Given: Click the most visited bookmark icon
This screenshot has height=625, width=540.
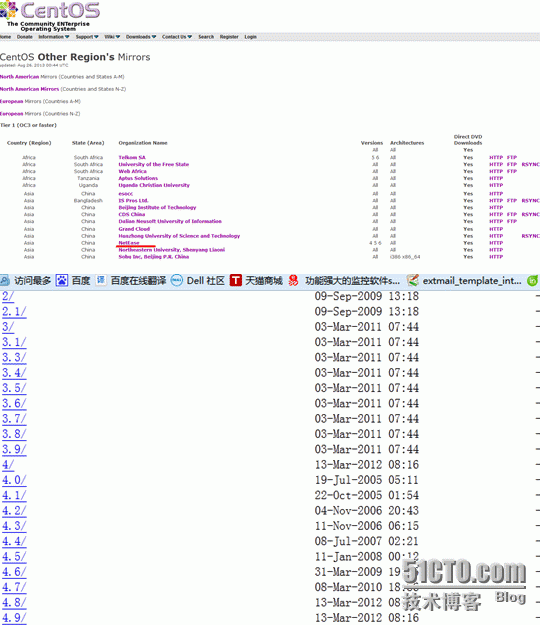Looking at the screenshot, I should coord(4,281).
